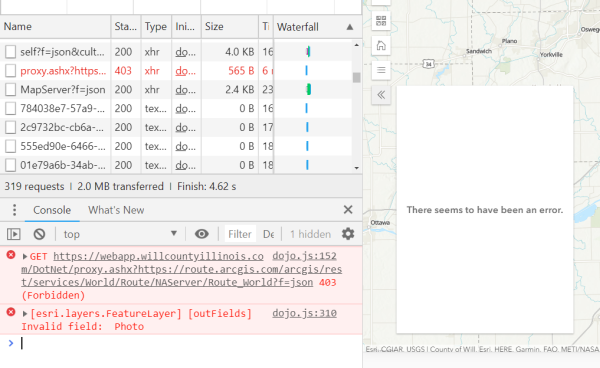600x368 pixels.
Task: Click the console Filter input field
Action: click(240, 234)
